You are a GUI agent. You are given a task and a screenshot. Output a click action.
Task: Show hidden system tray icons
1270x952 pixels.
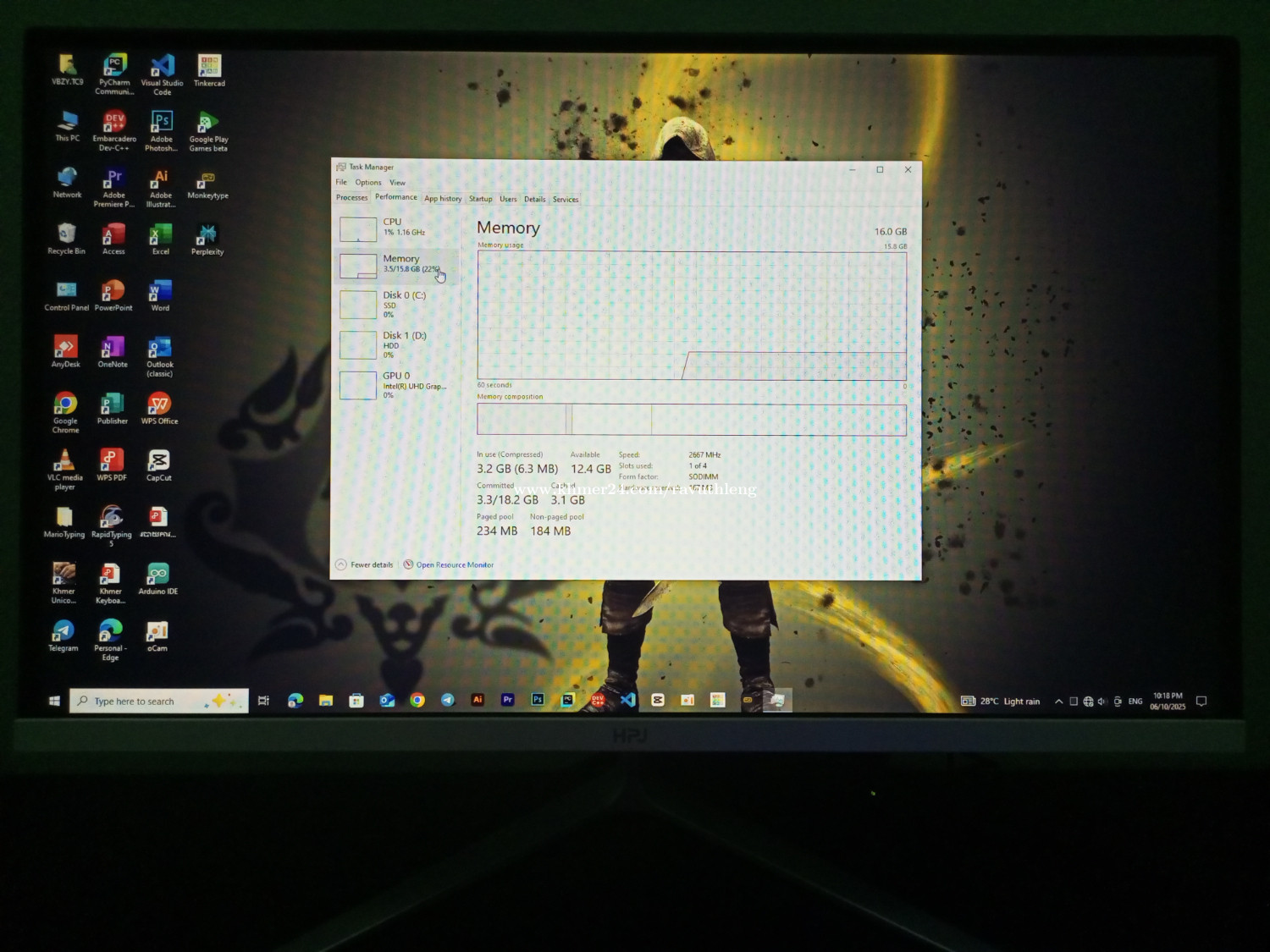pos(1058,702)
